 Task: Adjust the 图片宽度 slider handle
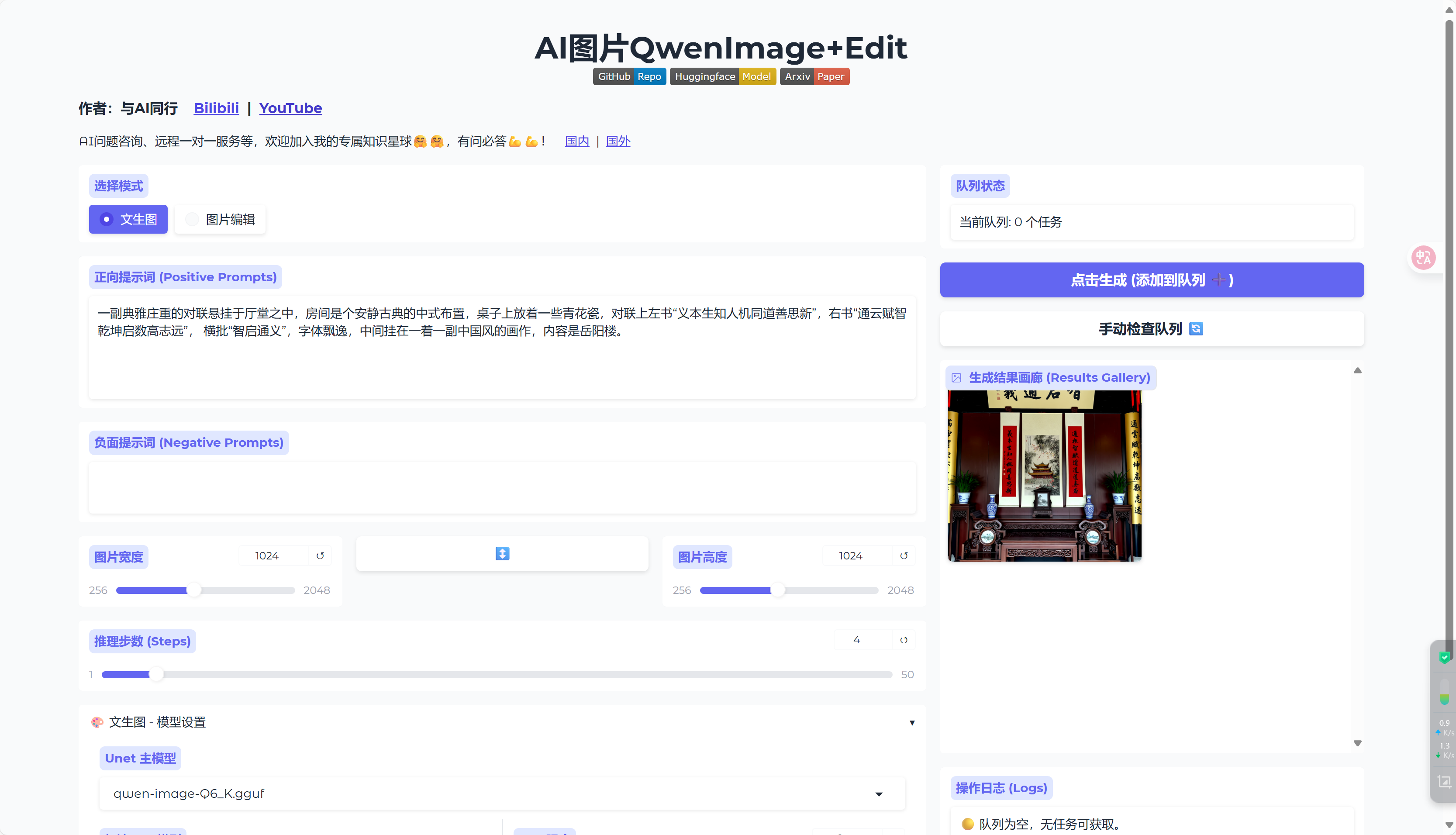coord(194,590)
